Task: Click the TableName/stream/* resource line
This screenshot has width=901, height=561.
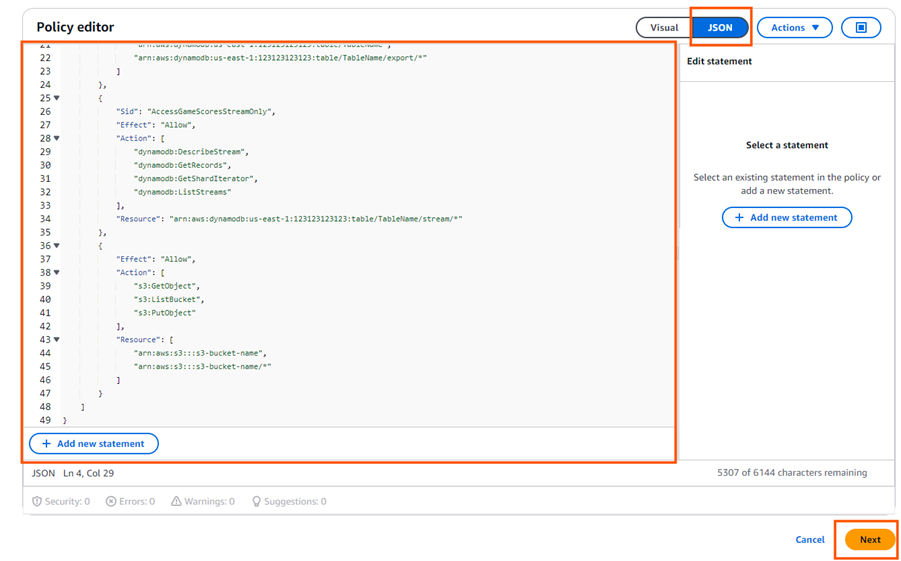Action: click(290, 219)
